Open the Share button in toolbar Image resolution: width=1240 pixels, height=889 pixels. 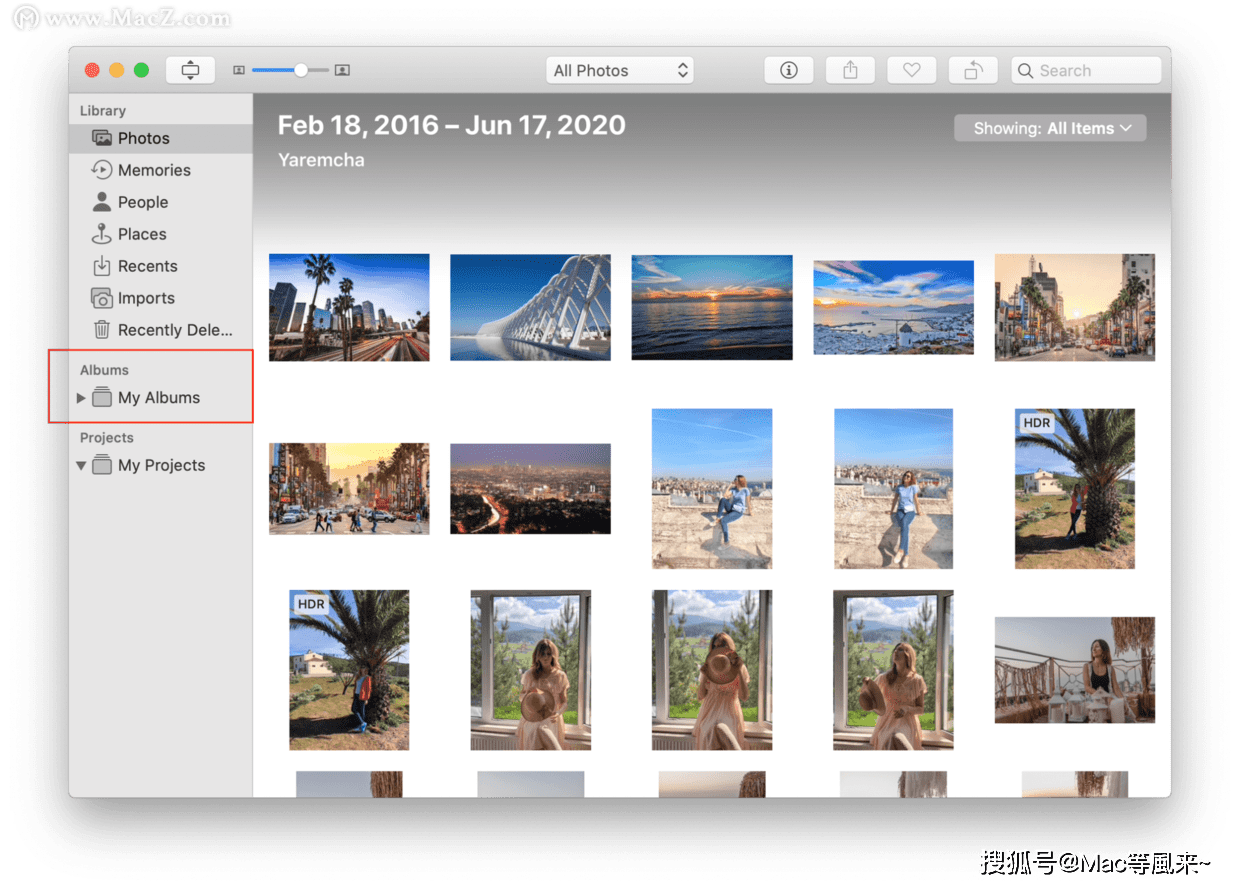(x=850, y=70)
